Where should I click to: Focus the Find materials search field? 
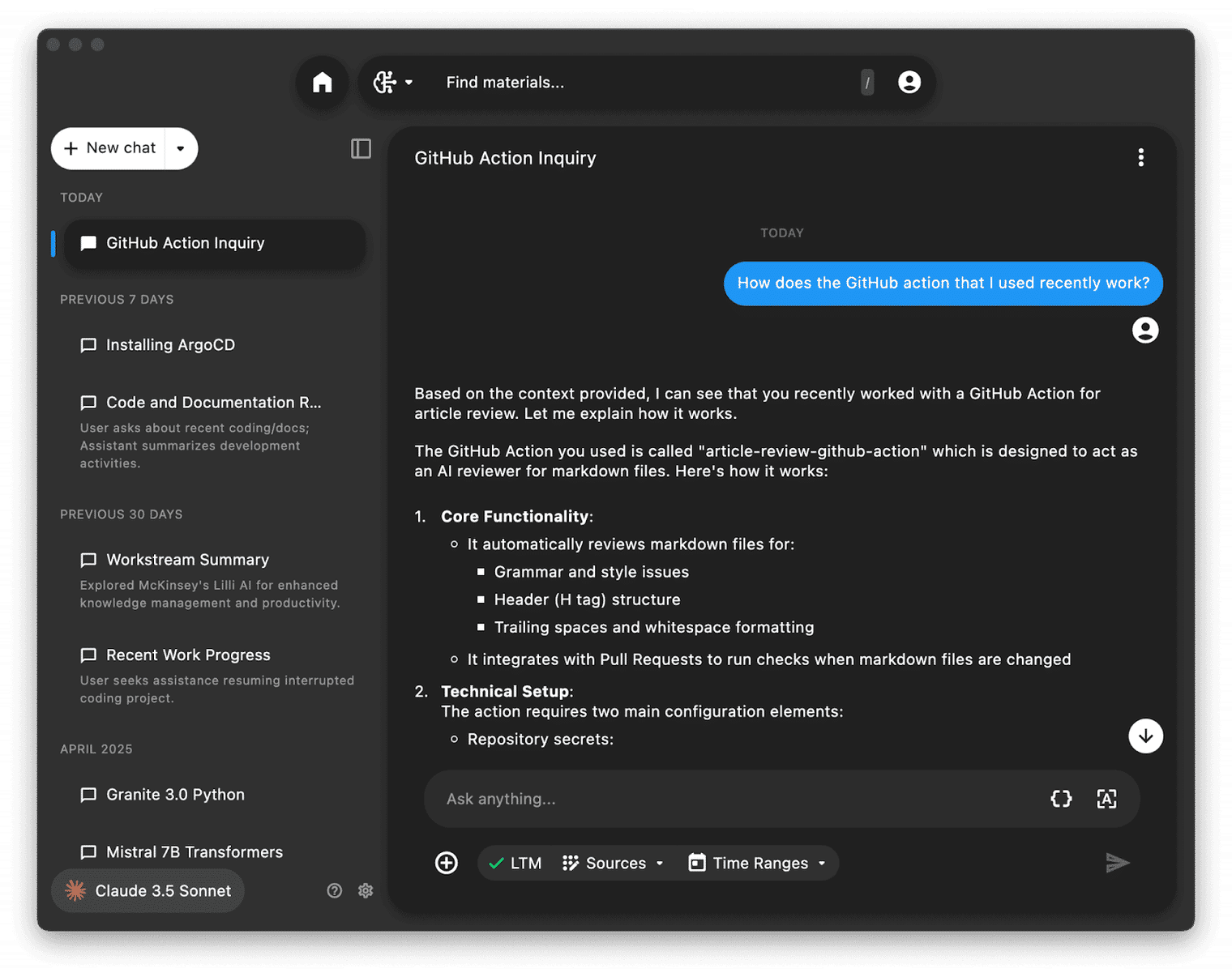click(x=648, y=83)
